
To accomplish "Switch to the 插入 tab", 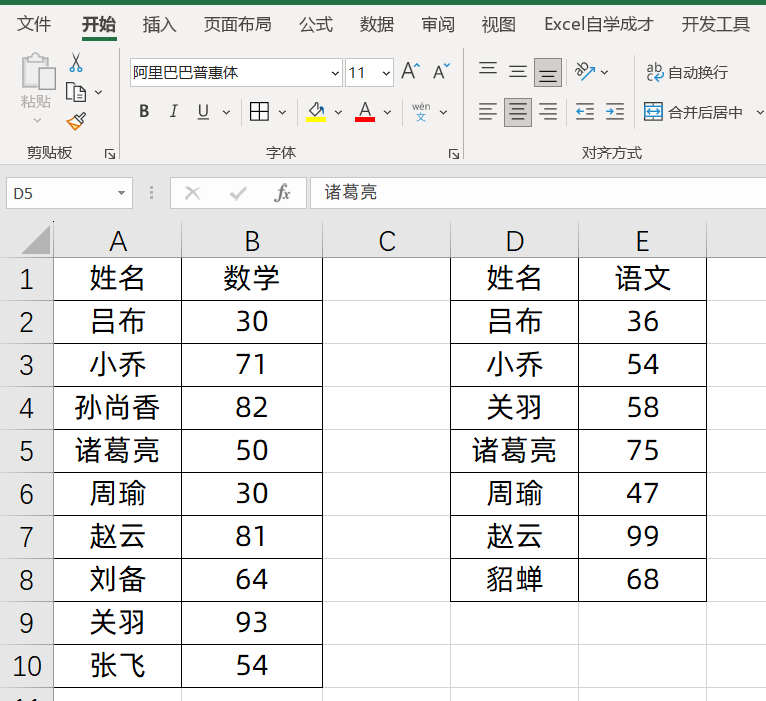I will click(x=159, y=24).
